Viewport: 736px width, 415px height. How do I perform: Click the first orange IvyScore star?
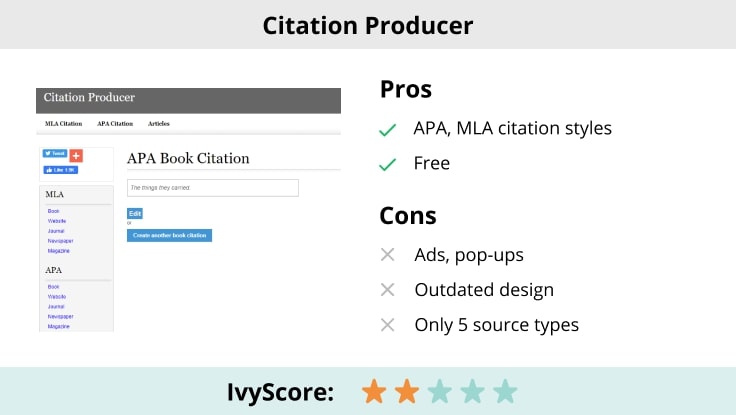point(373,391)
